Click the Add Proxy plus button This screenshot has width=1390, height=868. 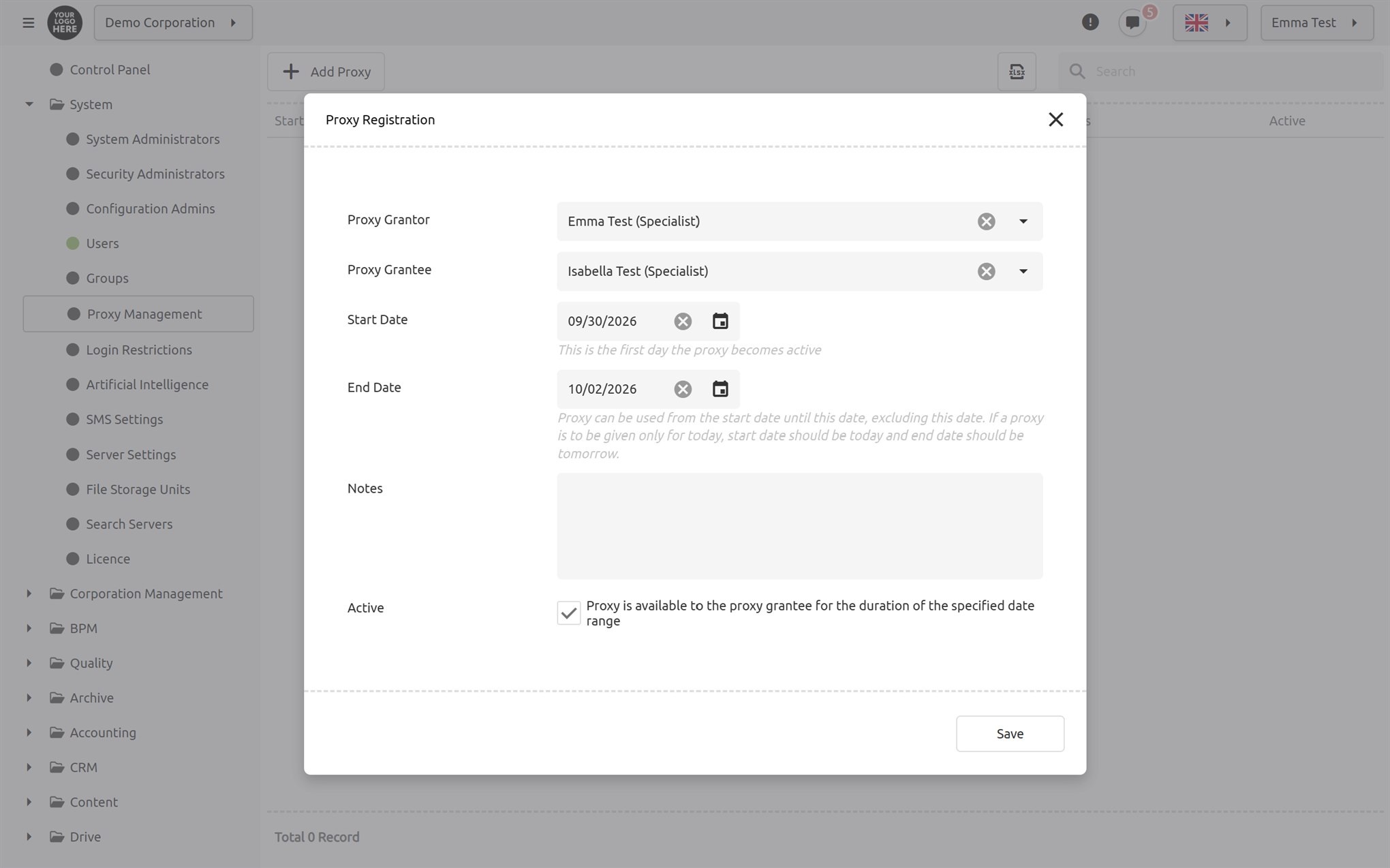click(326, 72)
